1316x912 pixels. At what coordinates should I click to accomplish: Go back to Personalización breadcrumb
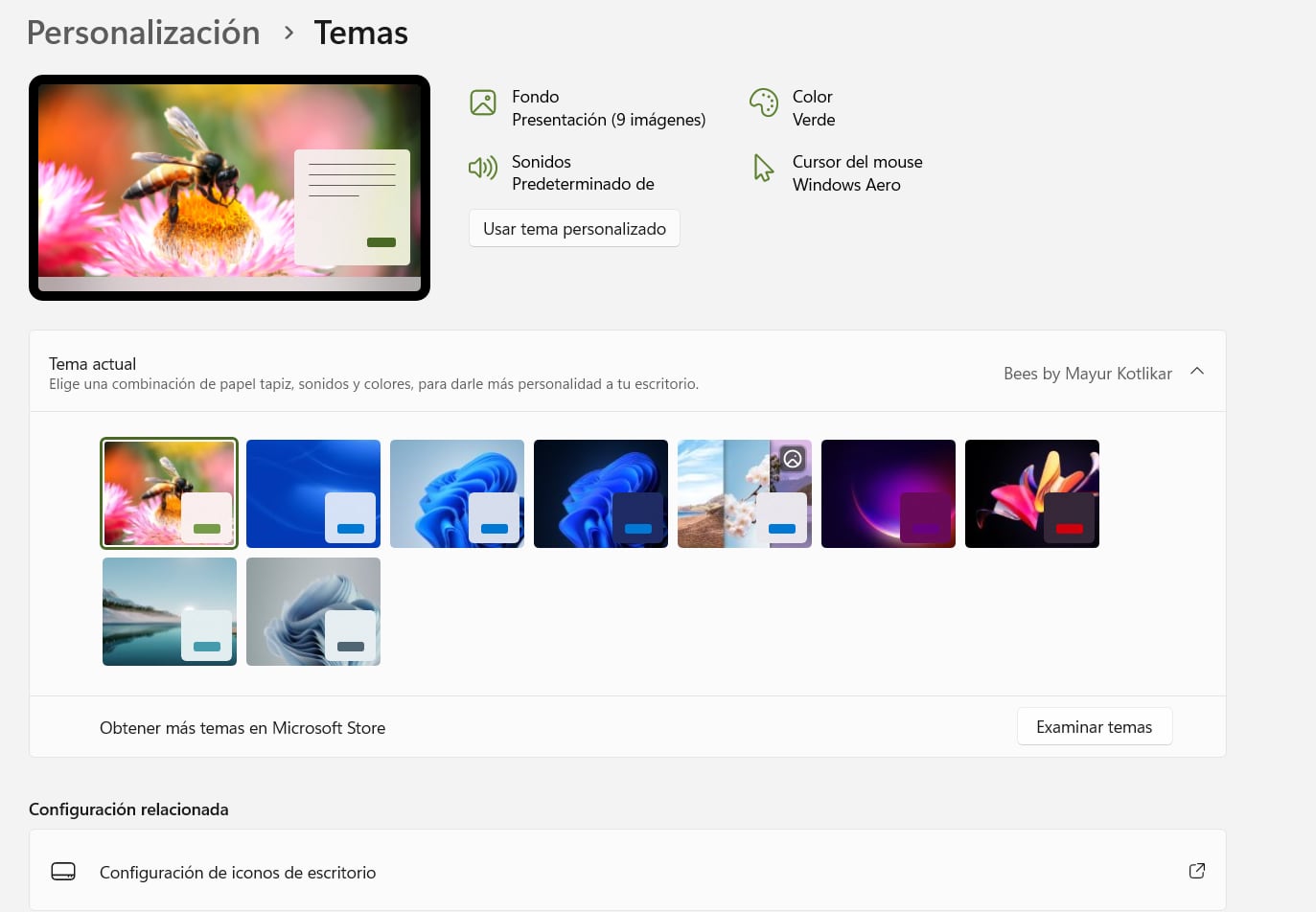144,34
